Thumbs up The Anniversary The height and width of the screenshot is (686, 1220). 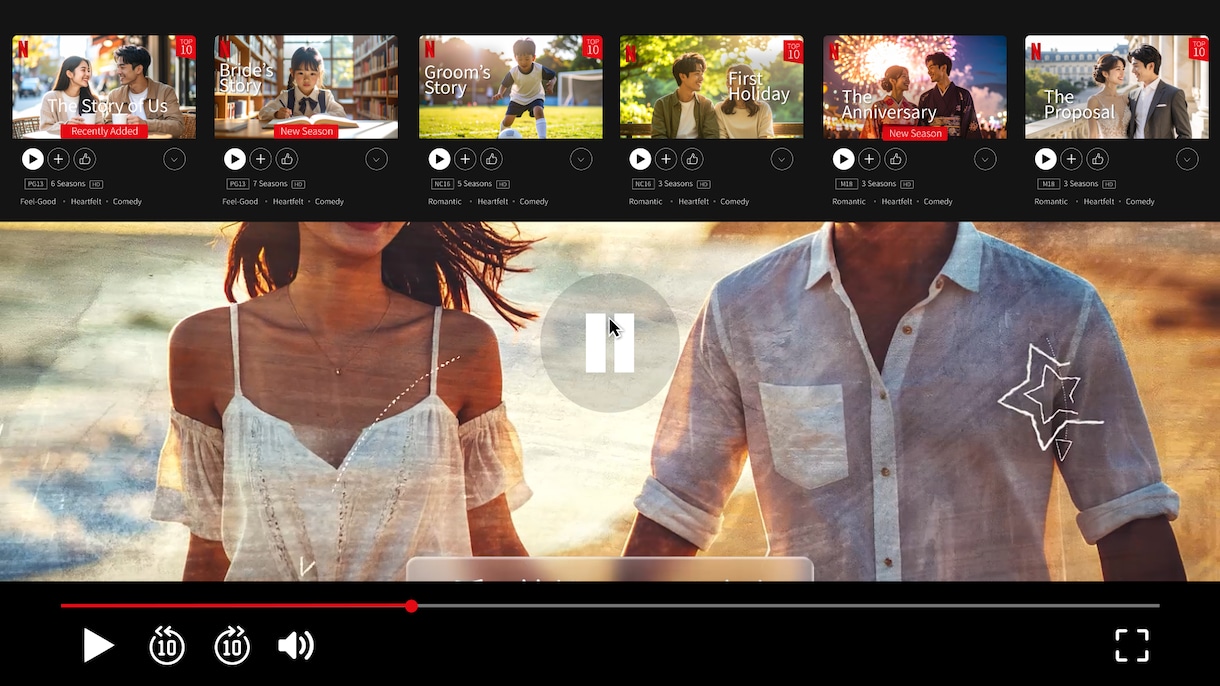pyautogui.click(x=896, y=159)
